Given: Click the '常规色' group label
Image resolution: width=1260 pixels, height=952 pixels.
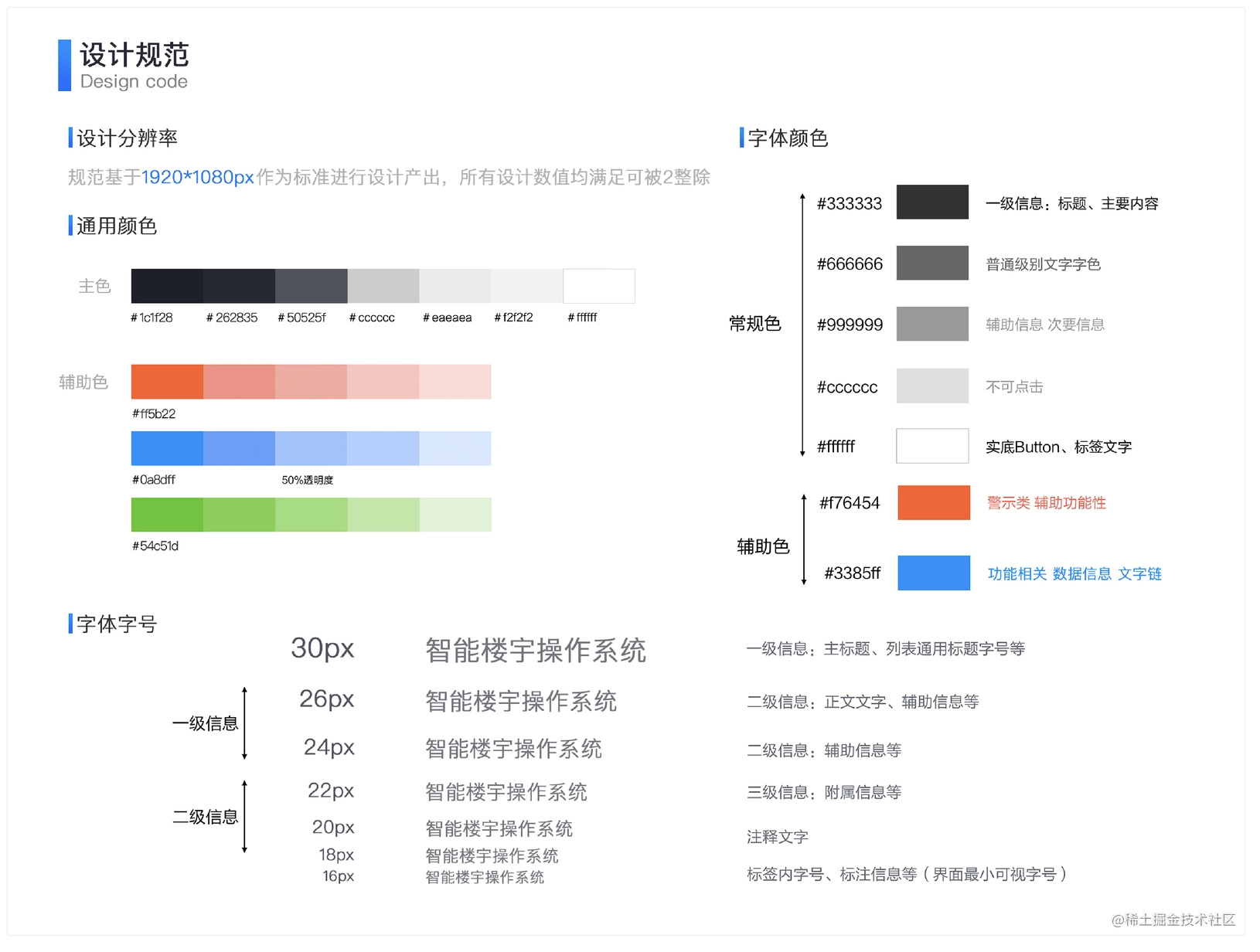Looking at the screenshot, I should [755, 324].
